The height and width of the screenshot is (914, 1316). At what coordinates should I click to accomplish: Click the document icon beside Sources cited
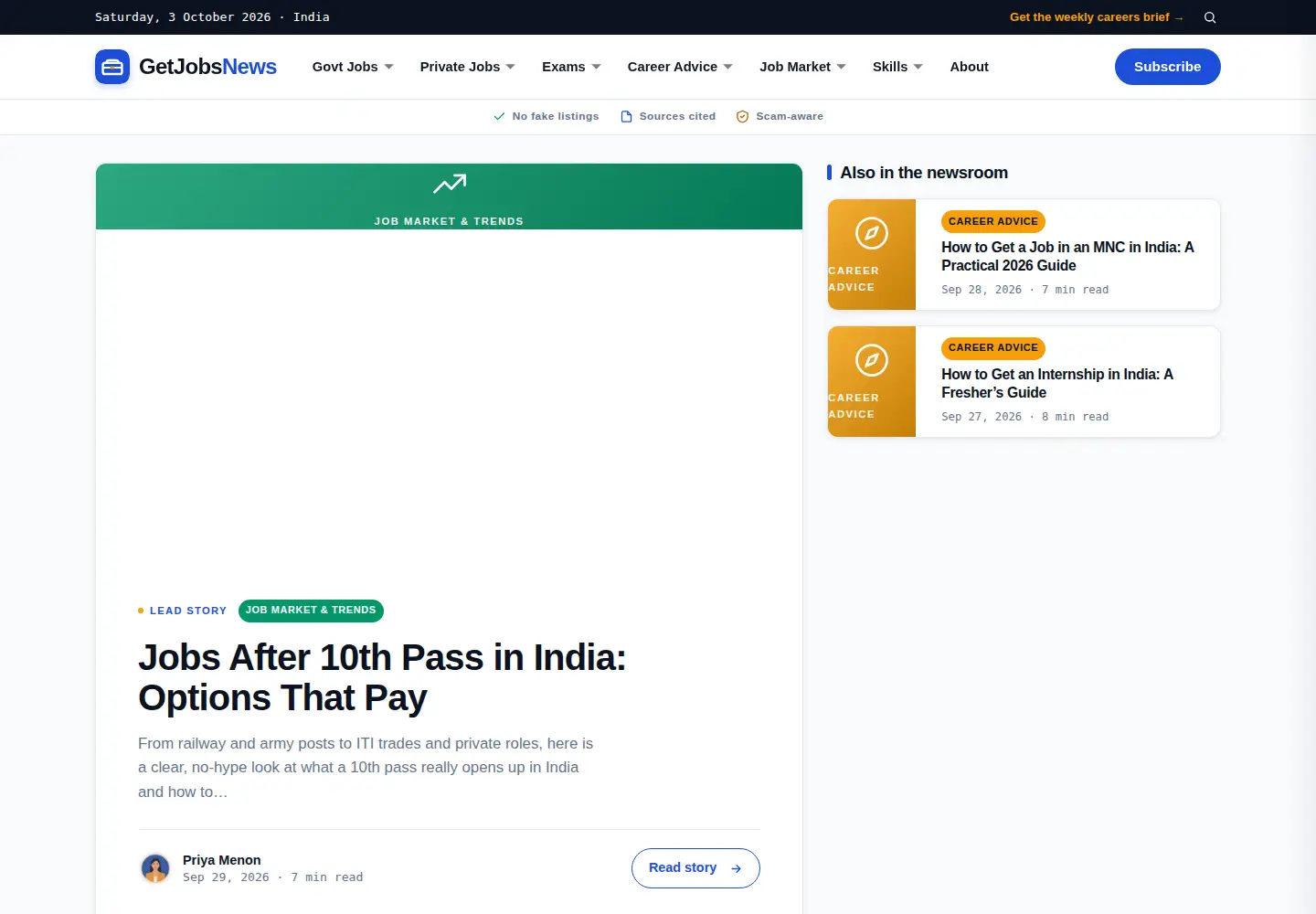pyautogui.click(x=626, y=116)
